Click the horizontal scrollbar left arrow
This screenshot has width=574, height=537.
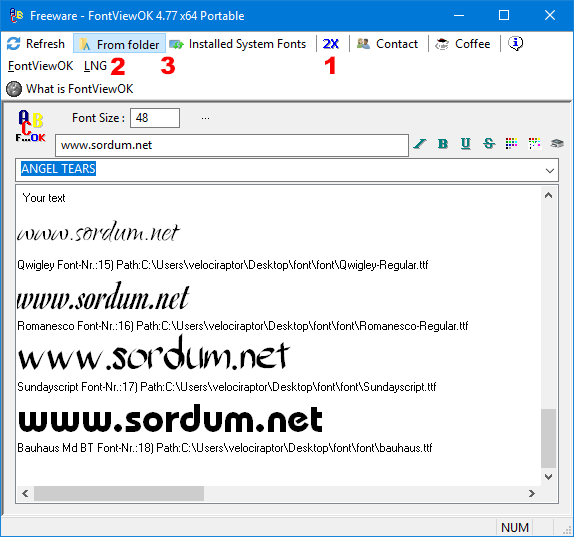click(x=25, y=493)
